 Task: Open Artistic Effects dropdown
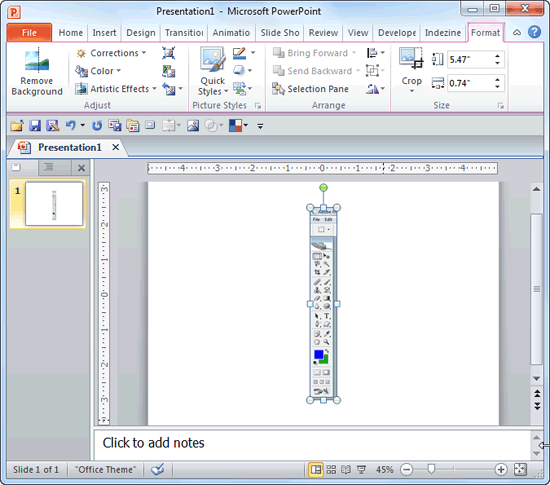click(x=116, y=89)
